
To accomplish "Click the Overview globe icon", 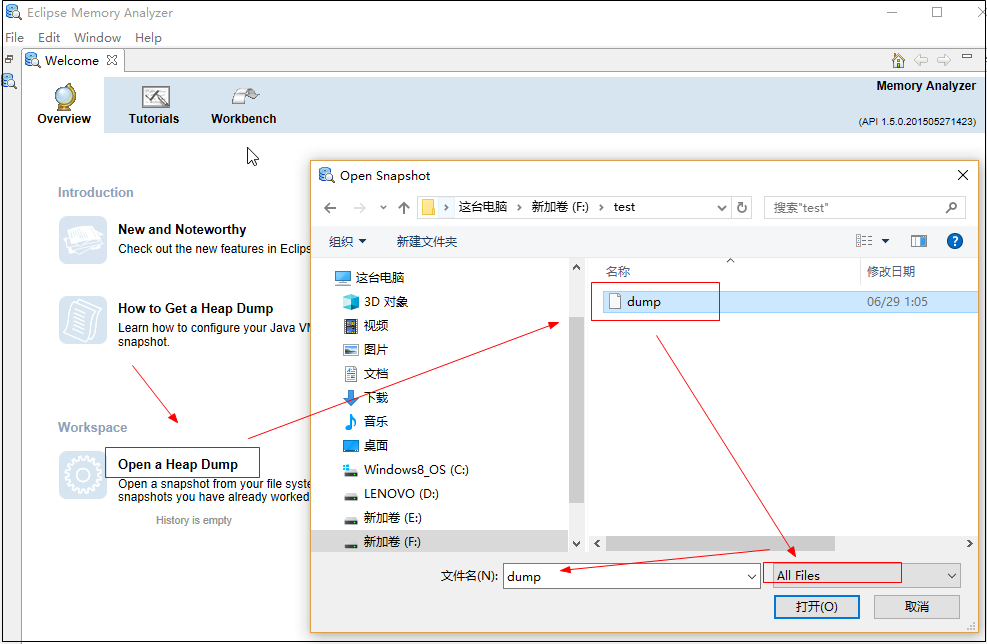I will 63,97.
